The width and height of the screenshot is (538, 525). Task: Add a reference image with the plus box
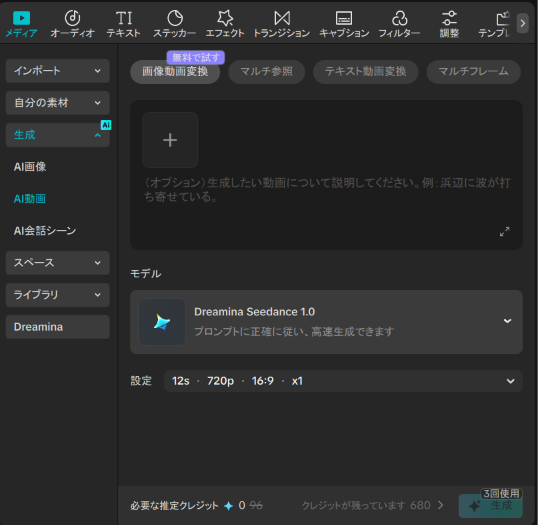pos(170,140)
